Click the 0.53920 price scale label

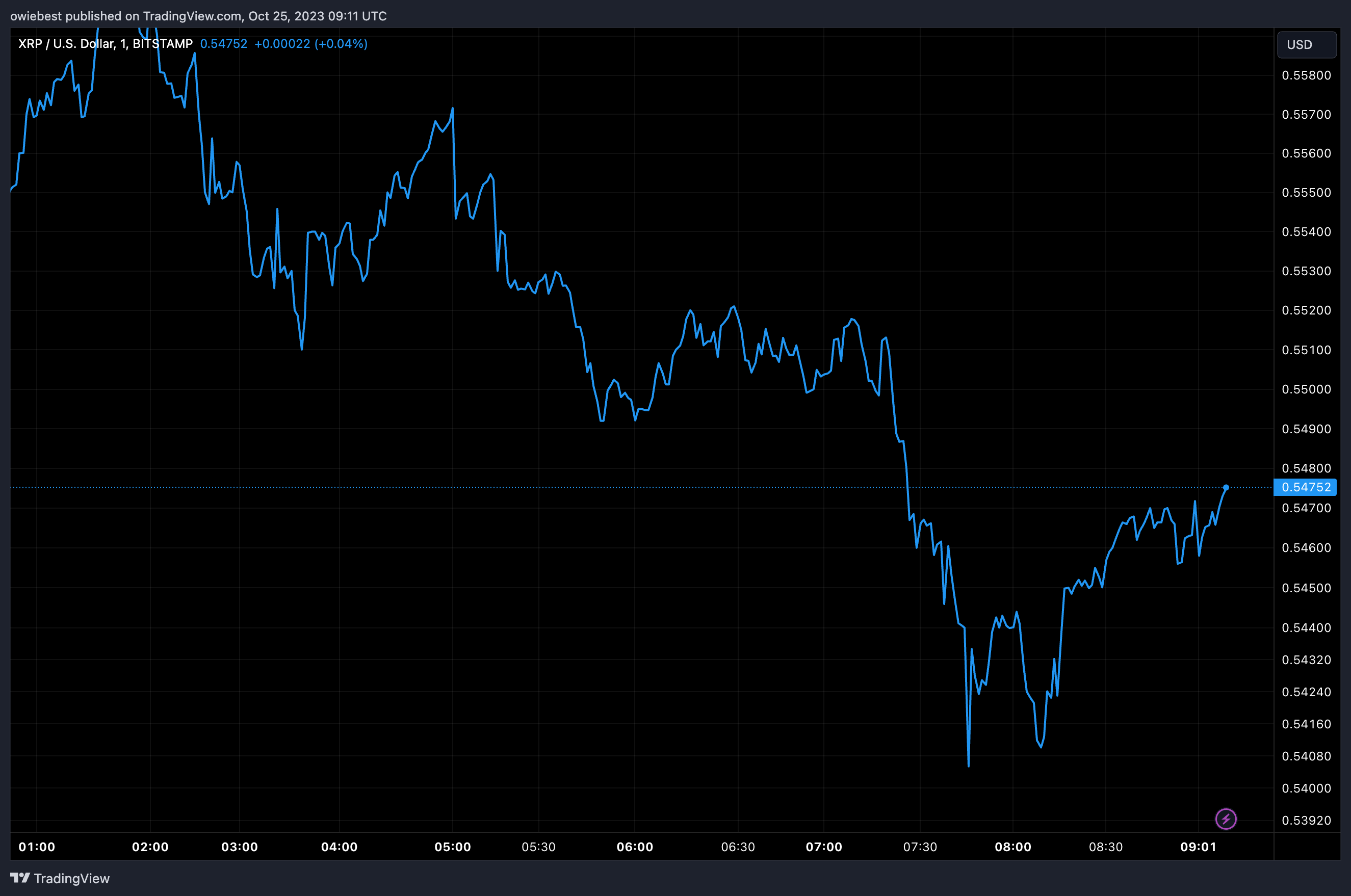1306,821
